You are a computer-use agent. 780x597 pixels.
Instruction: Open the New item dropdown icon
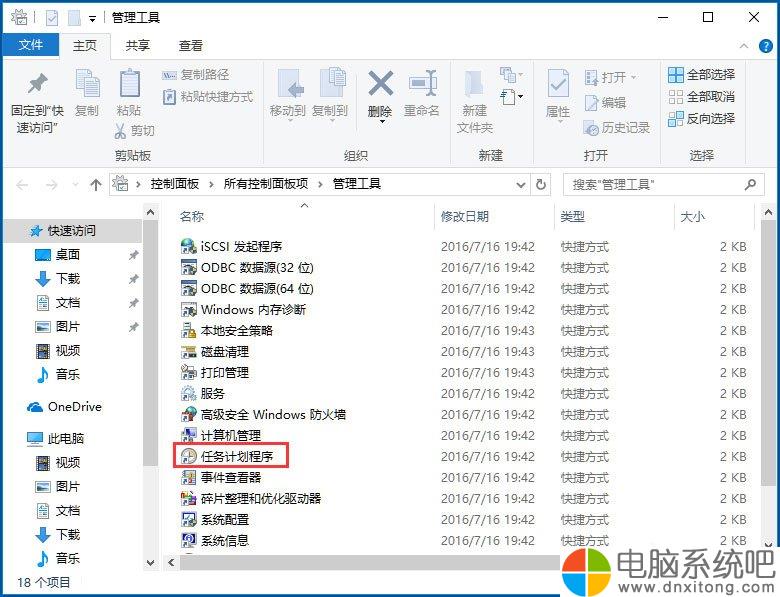click(511, 75)
